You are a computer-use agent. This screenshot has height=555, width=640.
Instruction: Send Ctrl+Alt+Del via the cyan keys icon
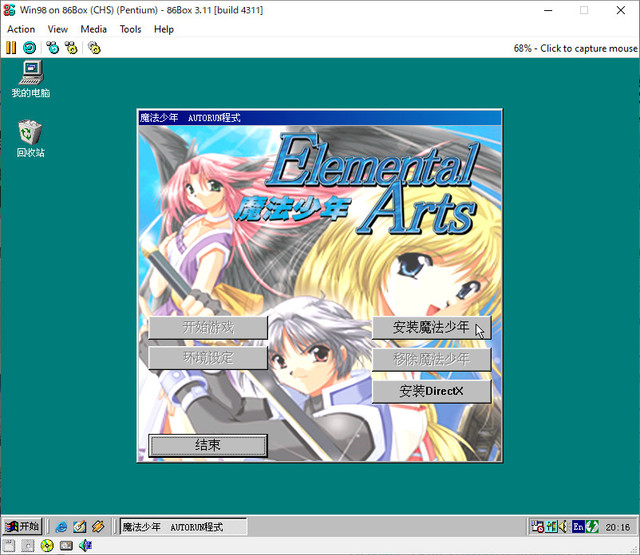click(x=53, y=48)
